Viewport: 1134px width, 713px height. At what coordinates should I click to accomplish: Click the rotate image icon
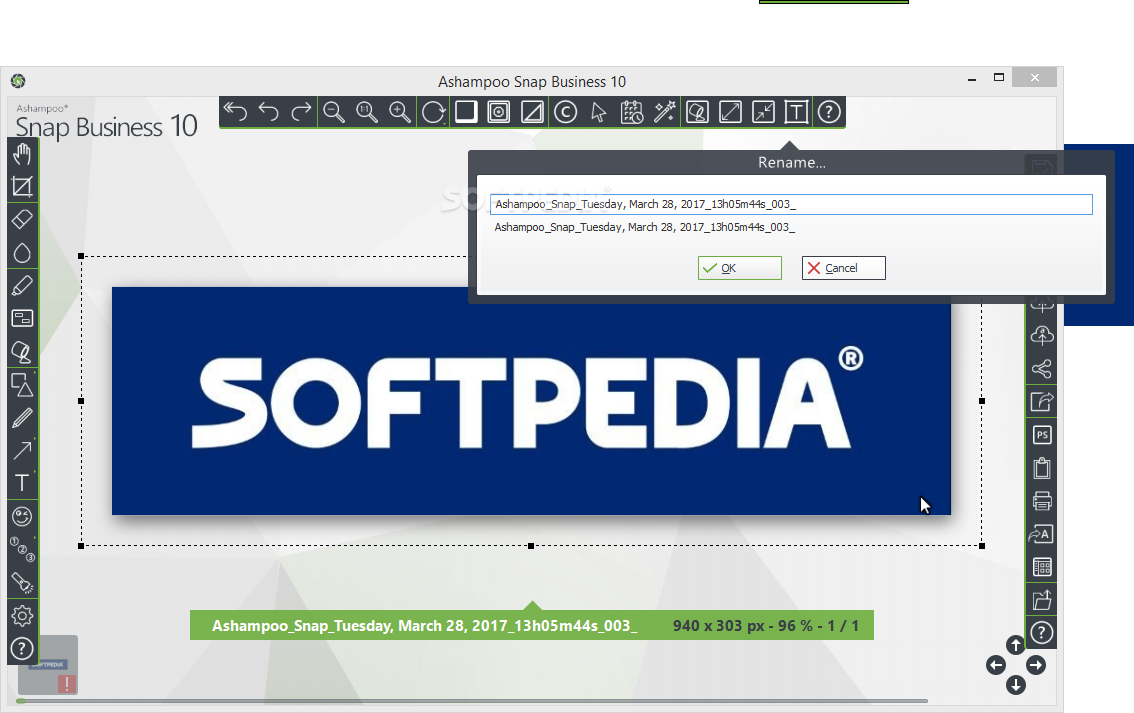(x=433, y=112)
